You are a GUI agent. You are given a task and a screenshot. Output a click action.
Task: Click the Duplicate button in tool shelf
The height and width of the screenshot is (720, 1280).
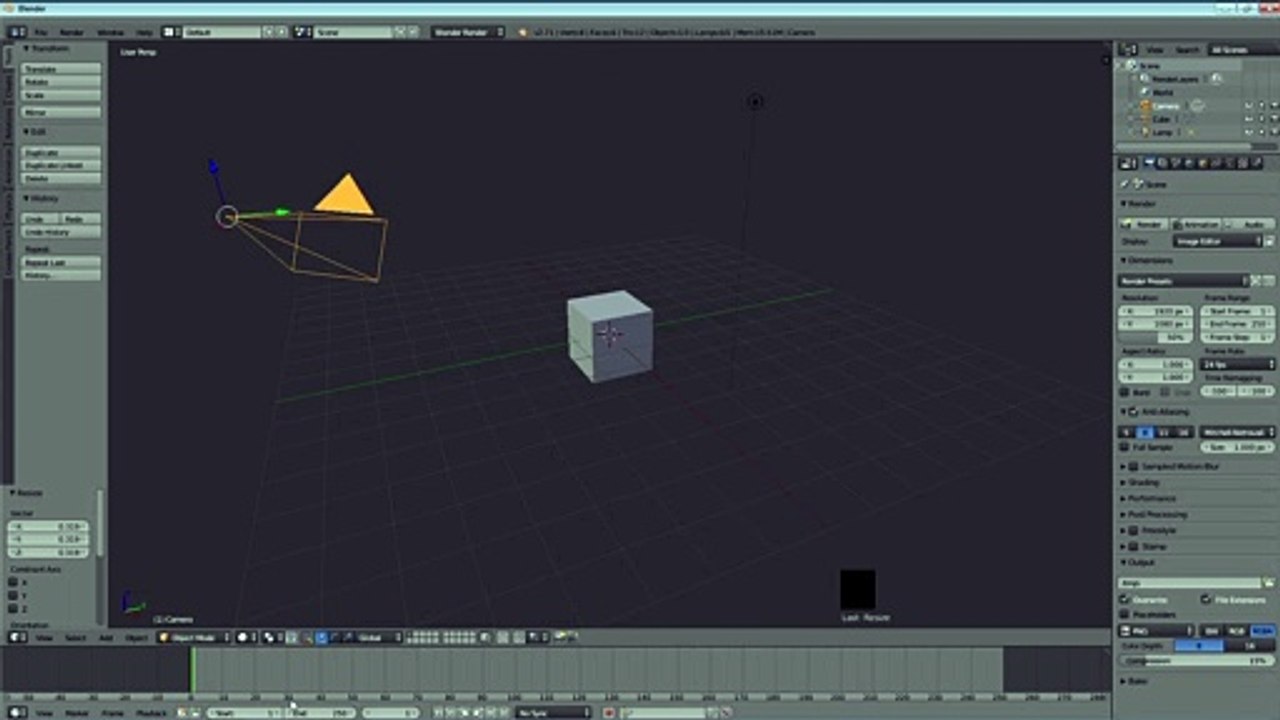point(61,153)
